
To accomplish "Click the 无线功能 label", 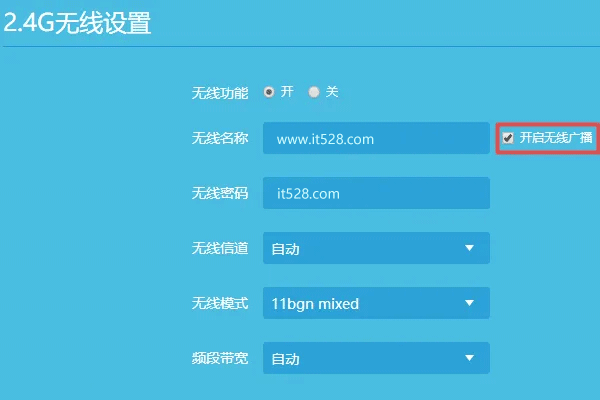I will pos(220,93).
